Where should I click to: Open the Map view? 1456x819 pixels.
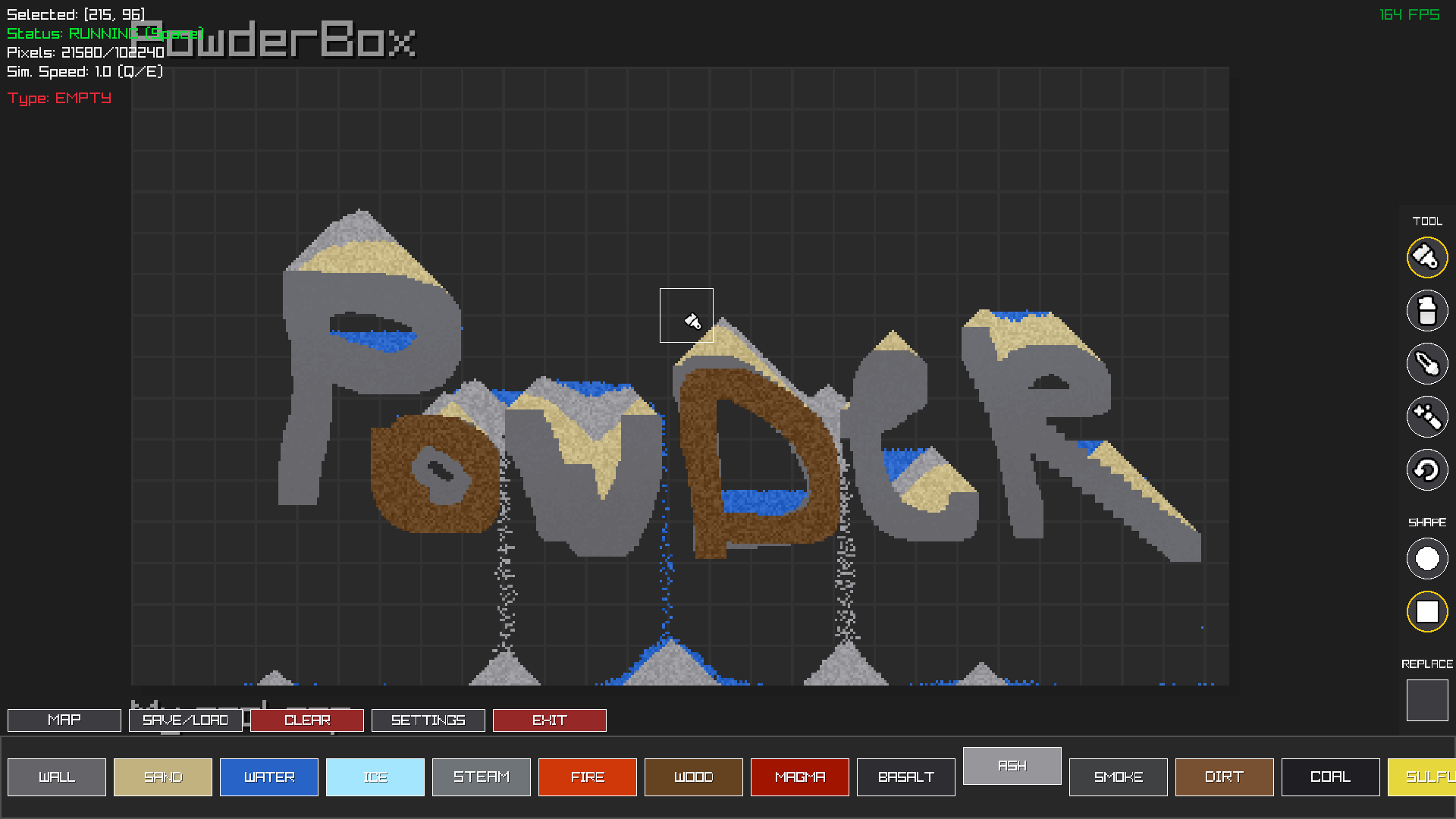[x=64, y=720]
